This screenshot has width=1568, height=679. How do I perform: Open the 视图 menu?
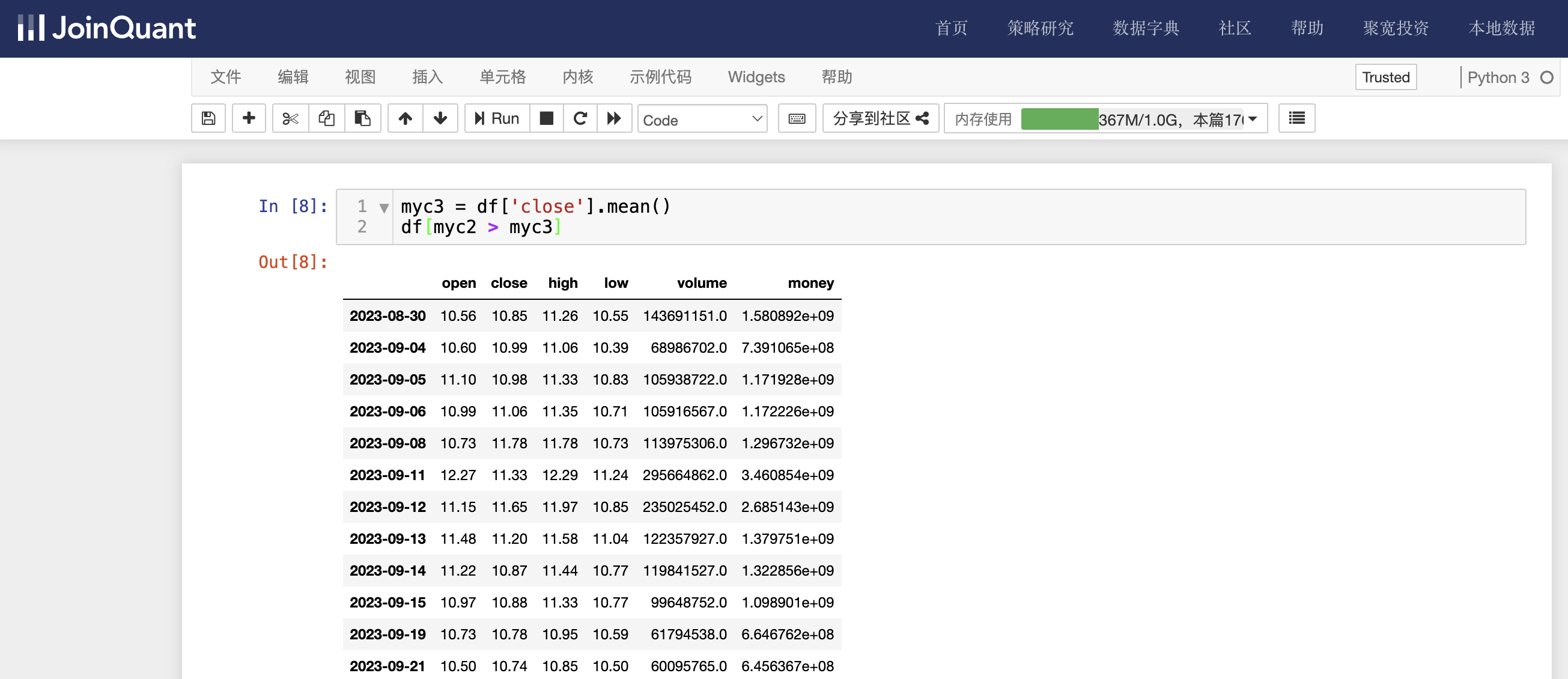pos(360,77)
